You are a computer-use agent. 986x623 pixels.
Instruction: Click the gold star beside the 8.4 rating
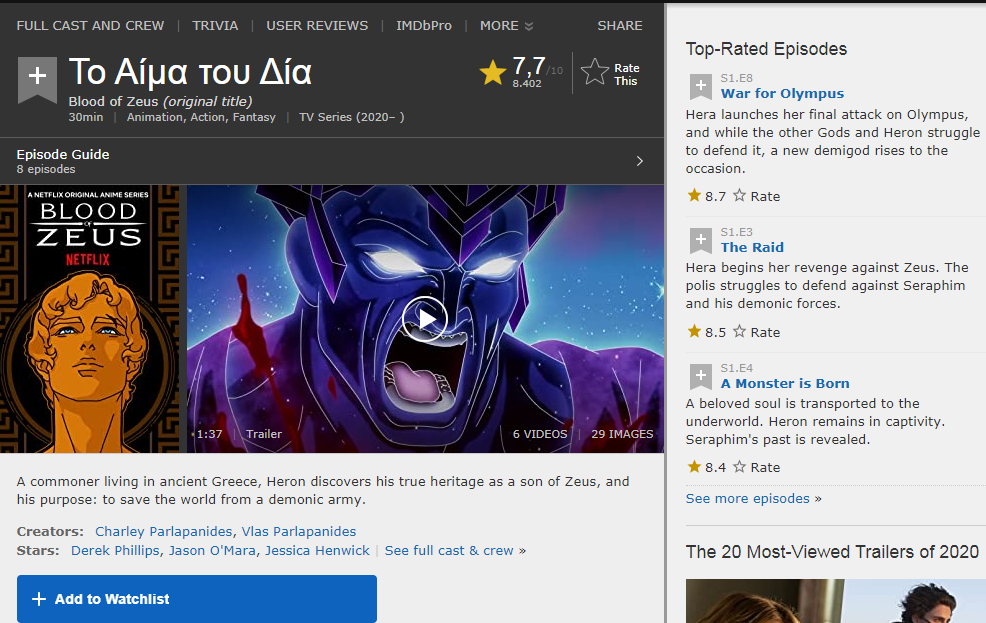pos(694,466)
